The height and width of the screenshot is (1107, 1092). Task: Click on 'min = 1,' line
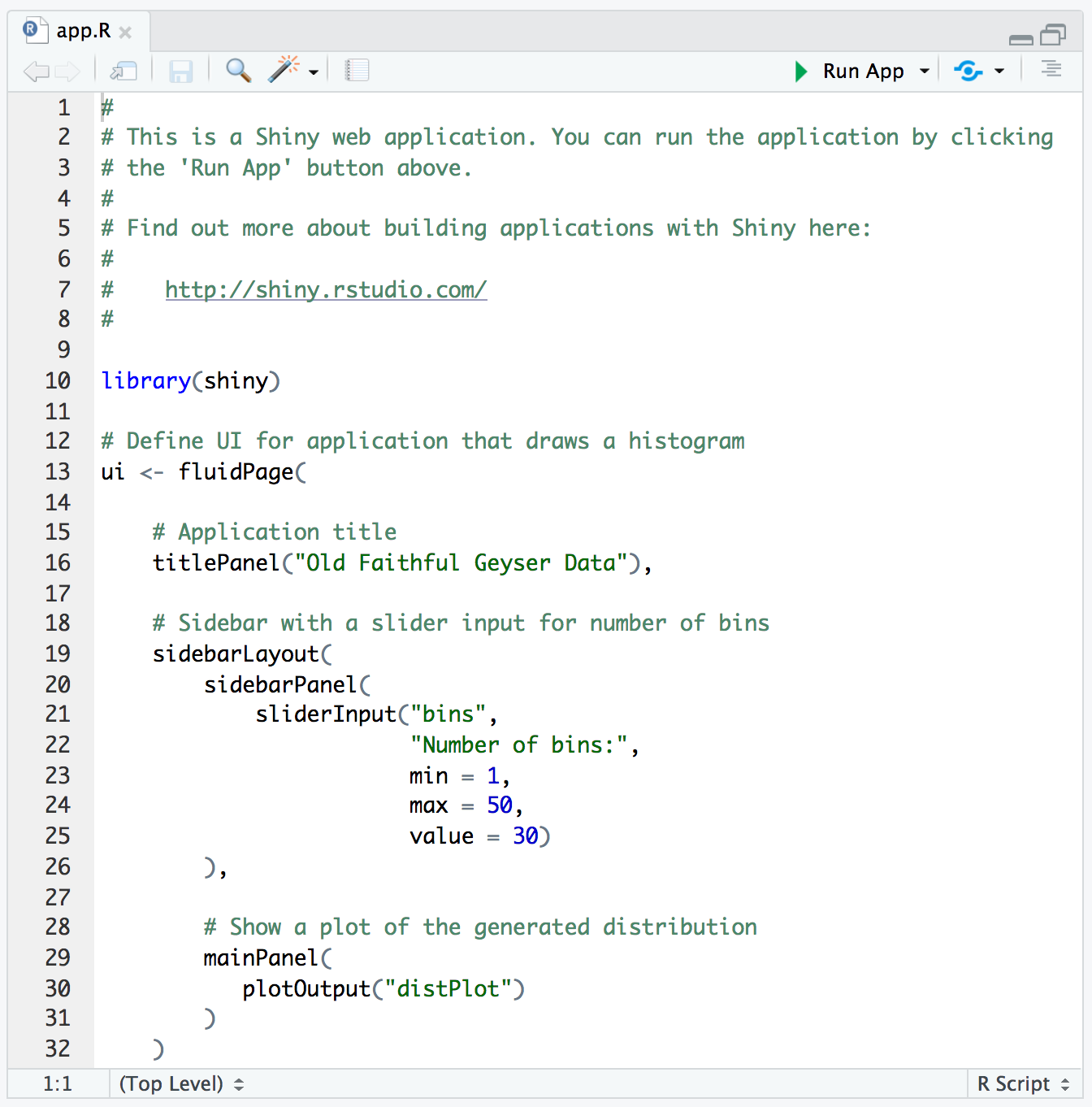(460, 775)
